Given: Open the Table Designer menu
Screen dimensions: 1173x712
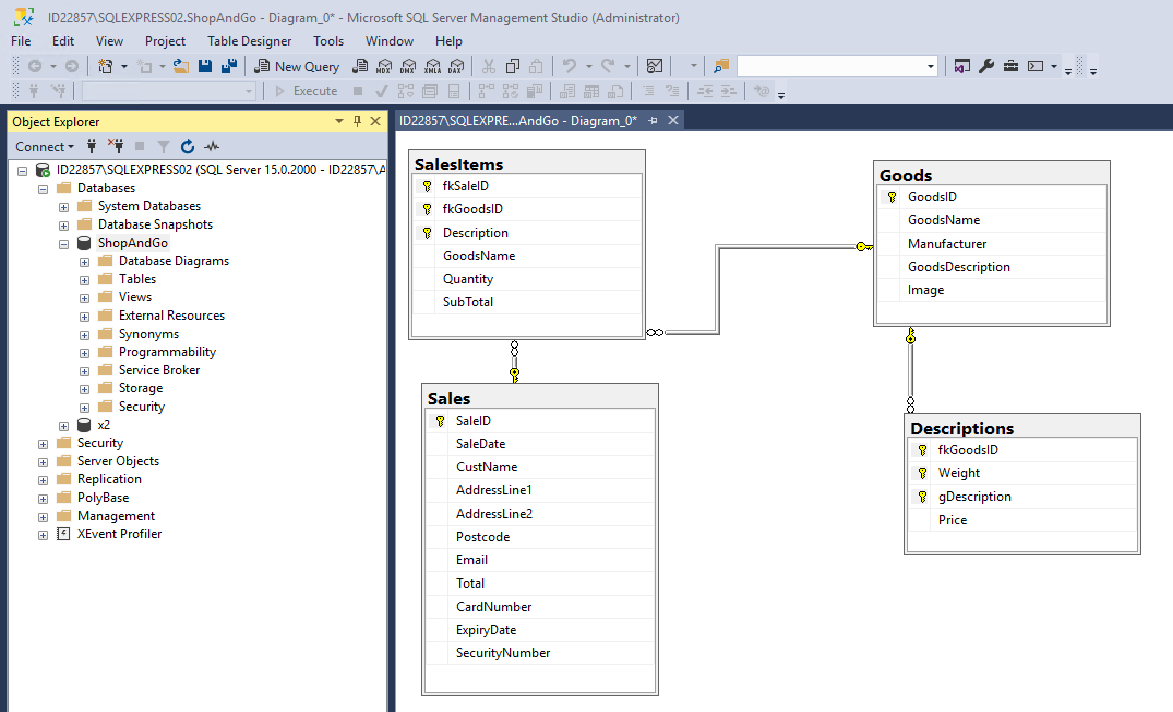Looking at the screenshot, I should coord(249,41).
